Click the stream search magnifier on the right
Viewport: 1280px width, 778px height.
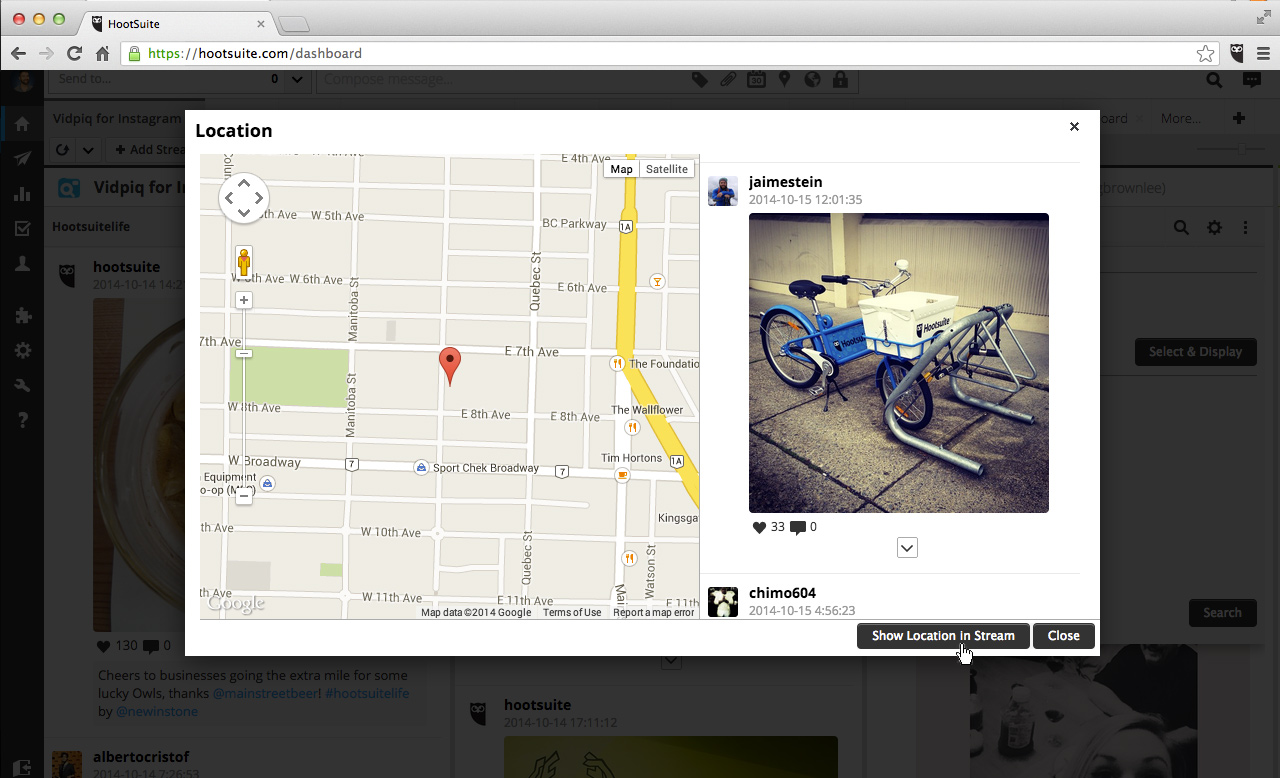[1181, 228]
